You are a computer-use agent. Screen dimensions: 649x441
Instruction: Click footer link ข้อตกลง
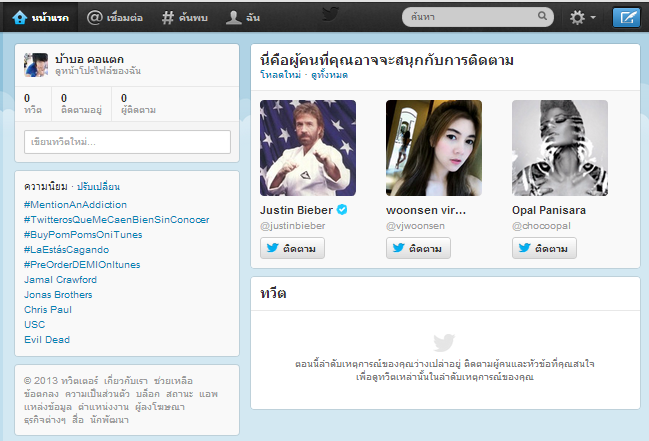(x=41, y=394)
